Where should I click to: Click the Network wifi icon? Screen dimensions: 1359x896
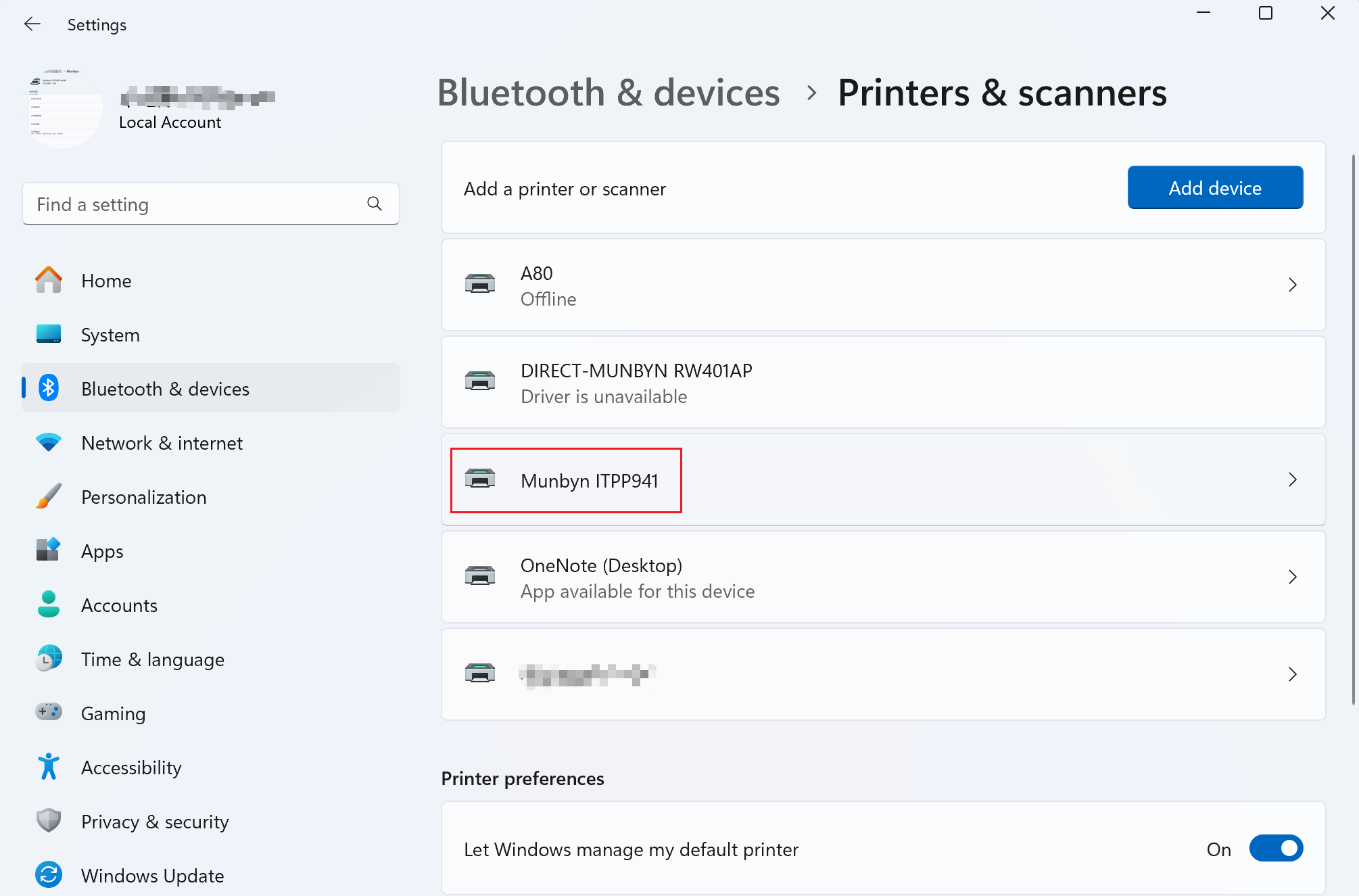pyautogui.click(x=49, y=442)
